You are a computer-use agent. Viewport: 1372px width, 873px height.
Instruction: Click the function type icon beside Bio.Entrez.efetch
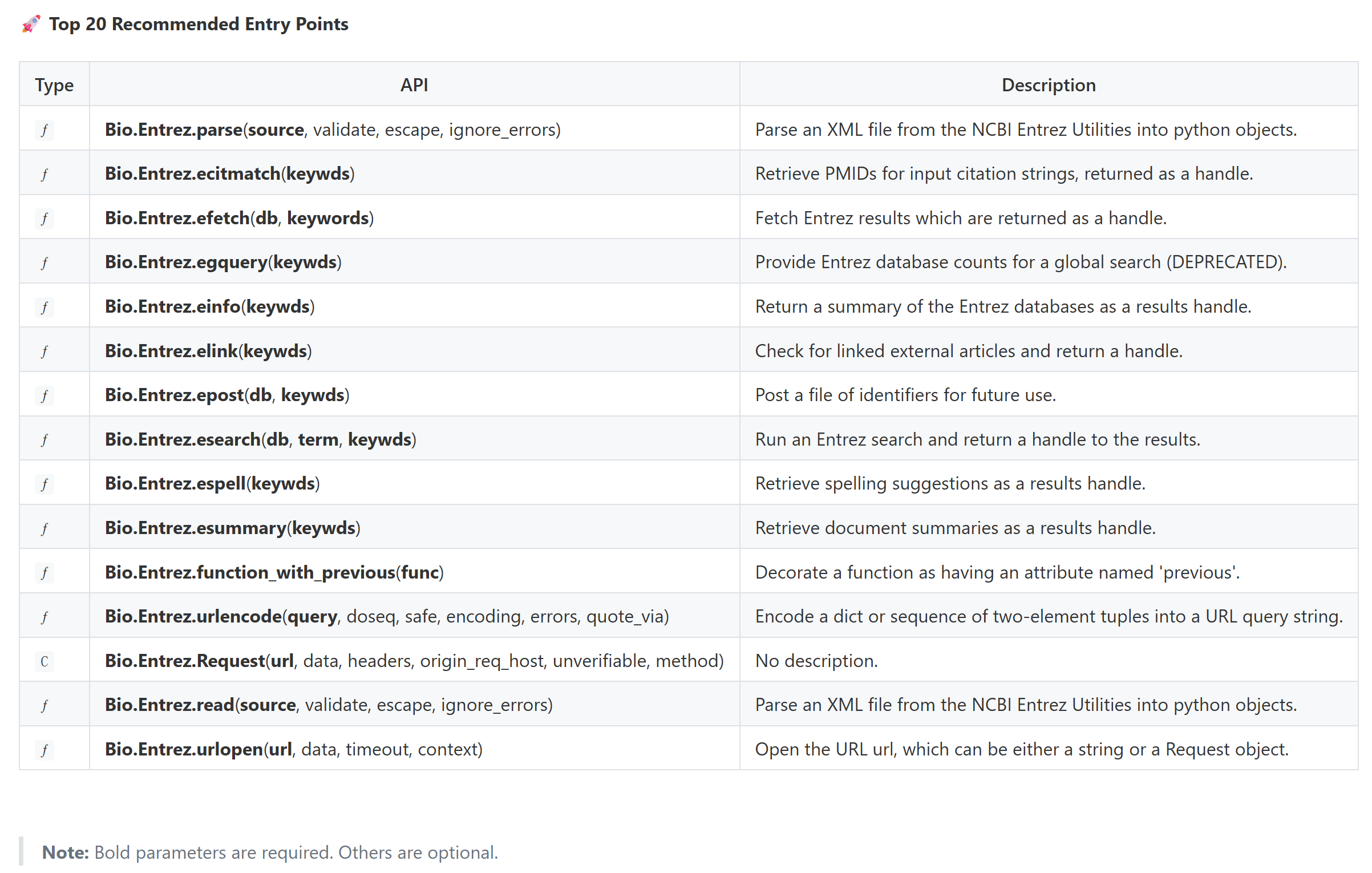click(x=44, y=219)
